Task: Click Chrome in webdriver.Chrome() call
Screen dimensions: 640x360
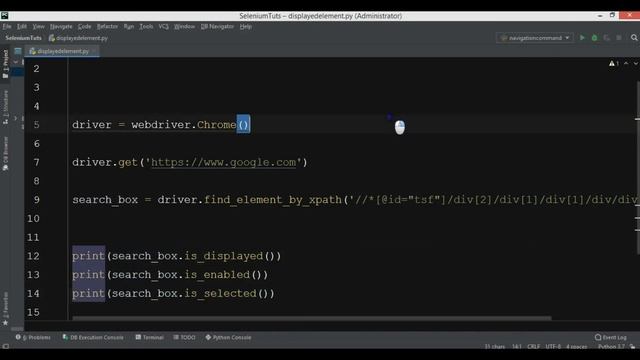Action: point(216,125)
